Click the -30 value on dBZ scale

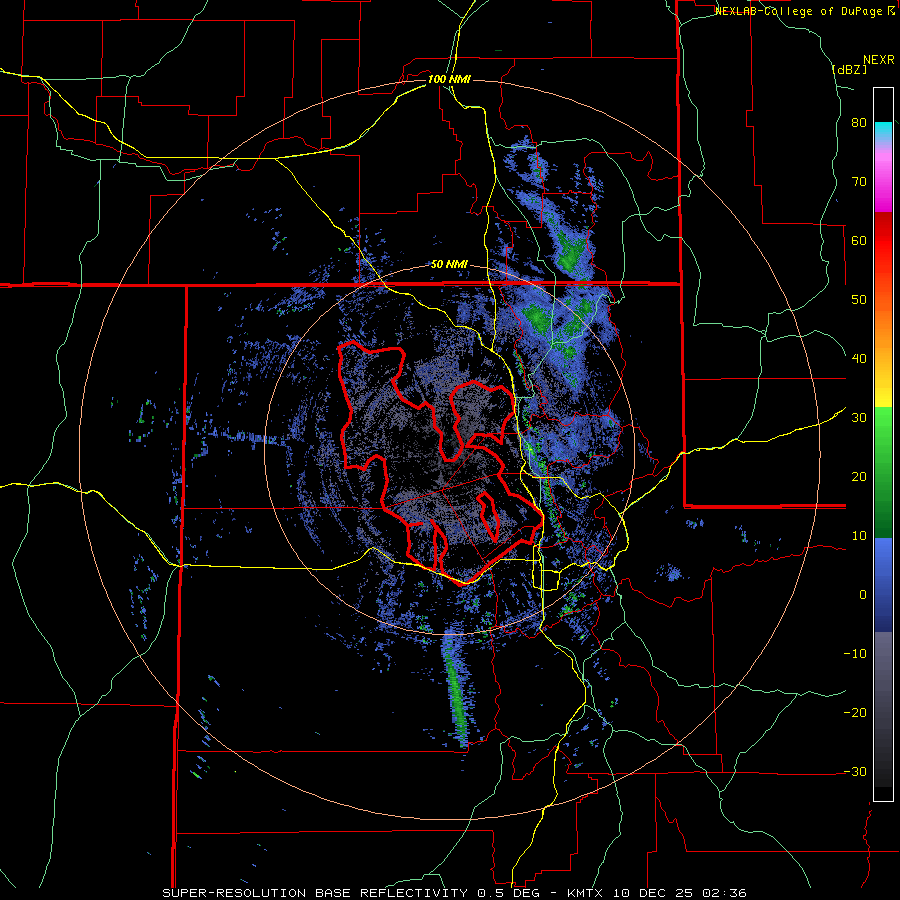855,773
